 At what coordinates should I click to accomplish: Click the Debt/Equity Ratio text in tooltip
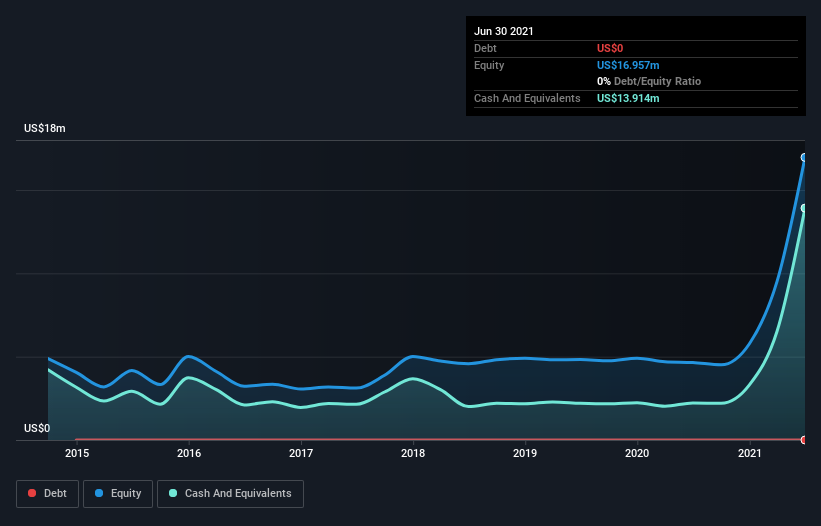[655, 81]
